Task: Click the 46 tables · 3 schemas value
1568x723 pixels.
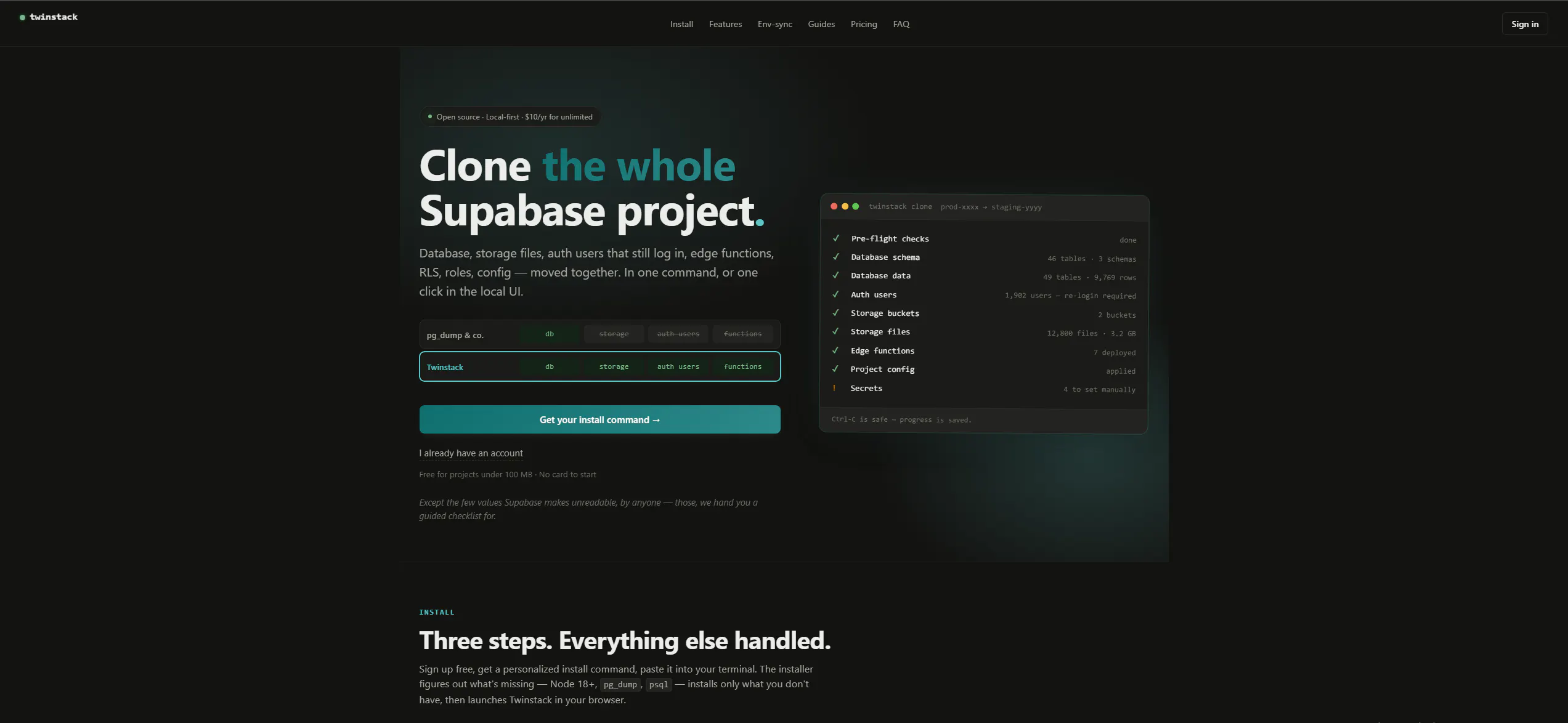Action: point(1092,259)
